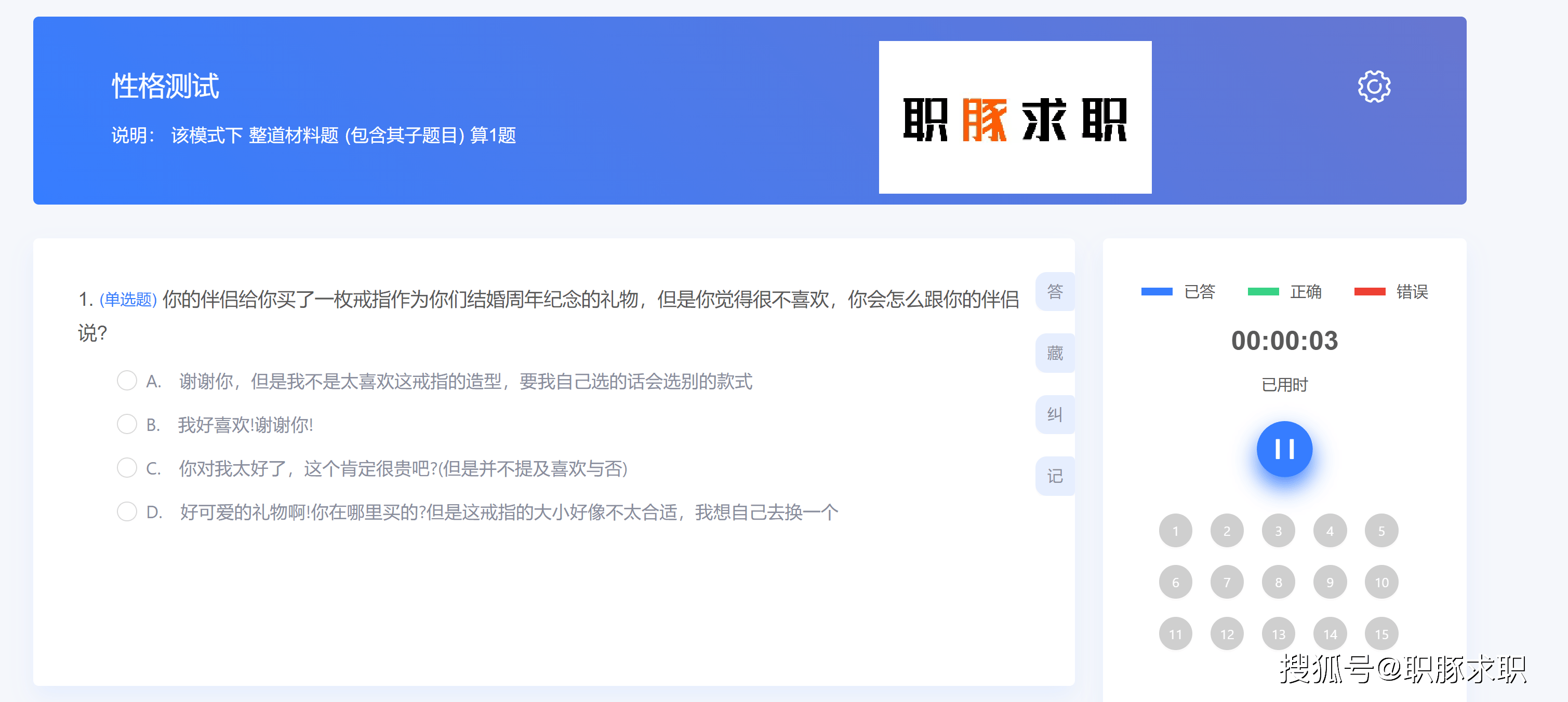Image resolution: width=1568 pixels, height=702 pixels.
Task: Select radio option A
Action: (127, 381)
